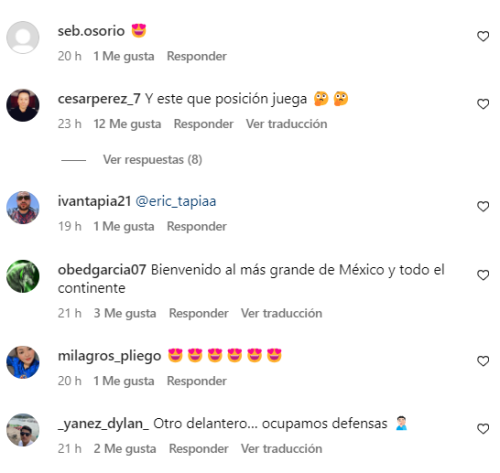Open ivantapia21's profile photo
Image resolution: width=500 pixels, height=473 pixels.
[x=23, y=207]
